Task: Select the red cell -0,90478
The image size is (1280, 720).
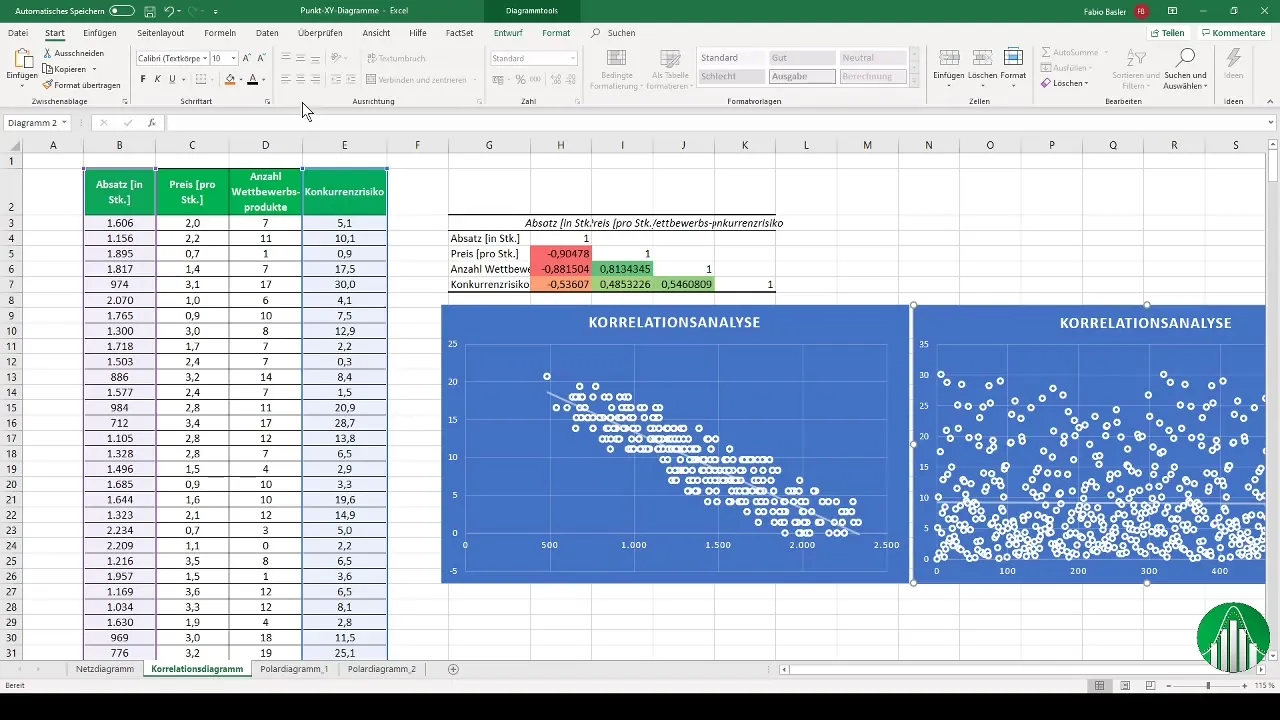Action: (560, 254)
